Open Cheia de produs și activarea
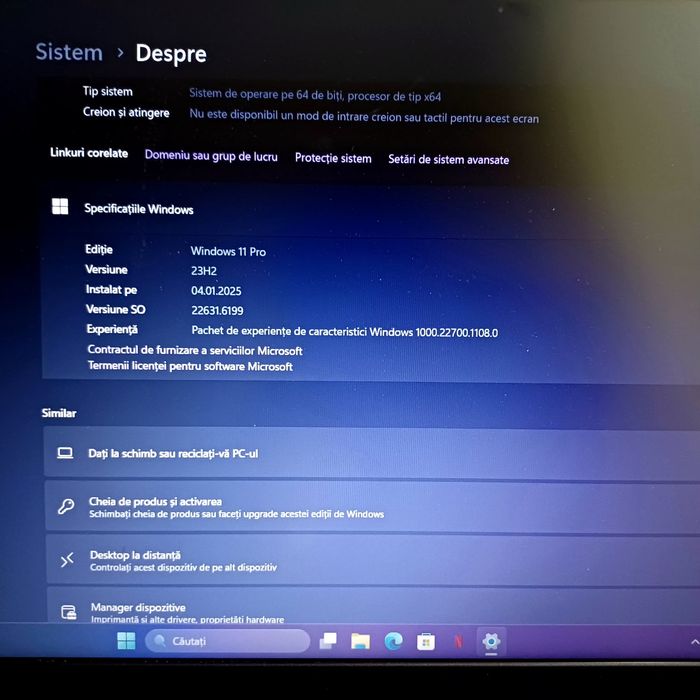Viewport: 700px width, 700px height. tap(372, 507)
